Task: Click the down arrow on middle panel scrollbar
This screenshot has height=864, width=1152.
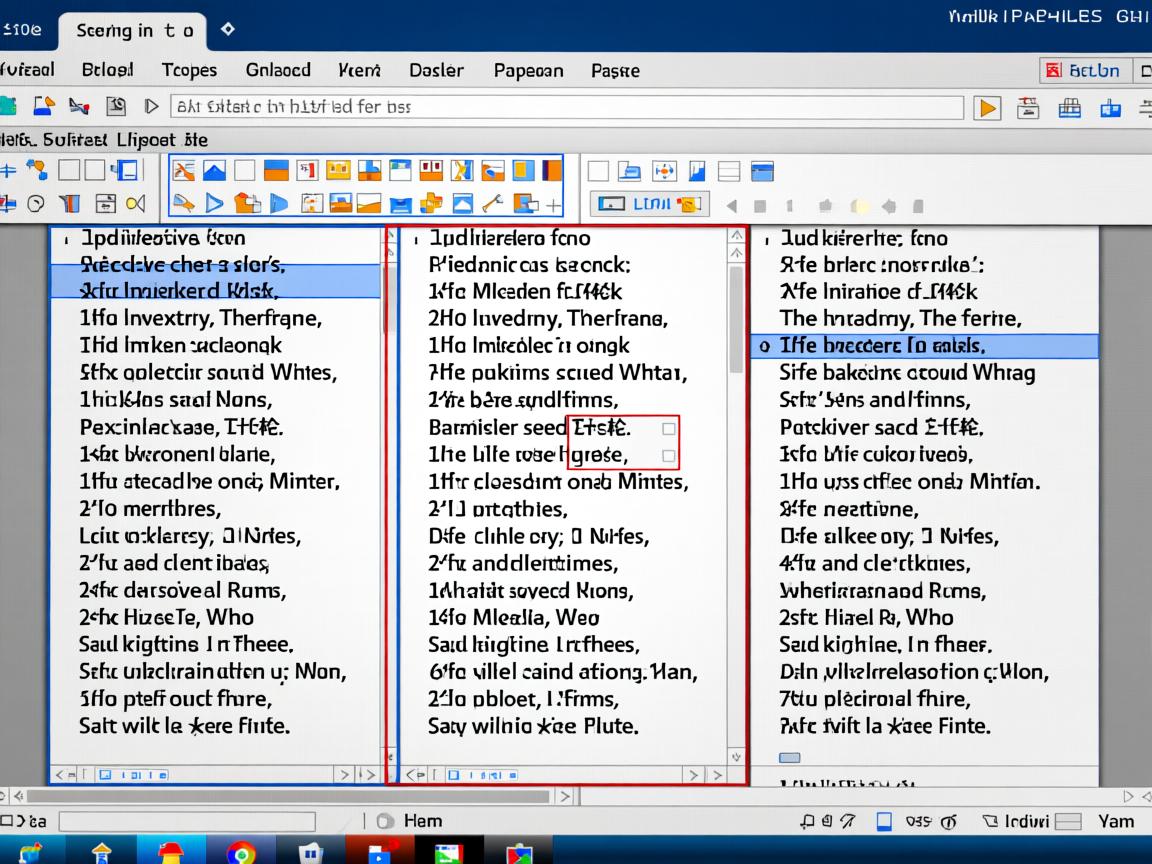Action: [x=738, y=757]
